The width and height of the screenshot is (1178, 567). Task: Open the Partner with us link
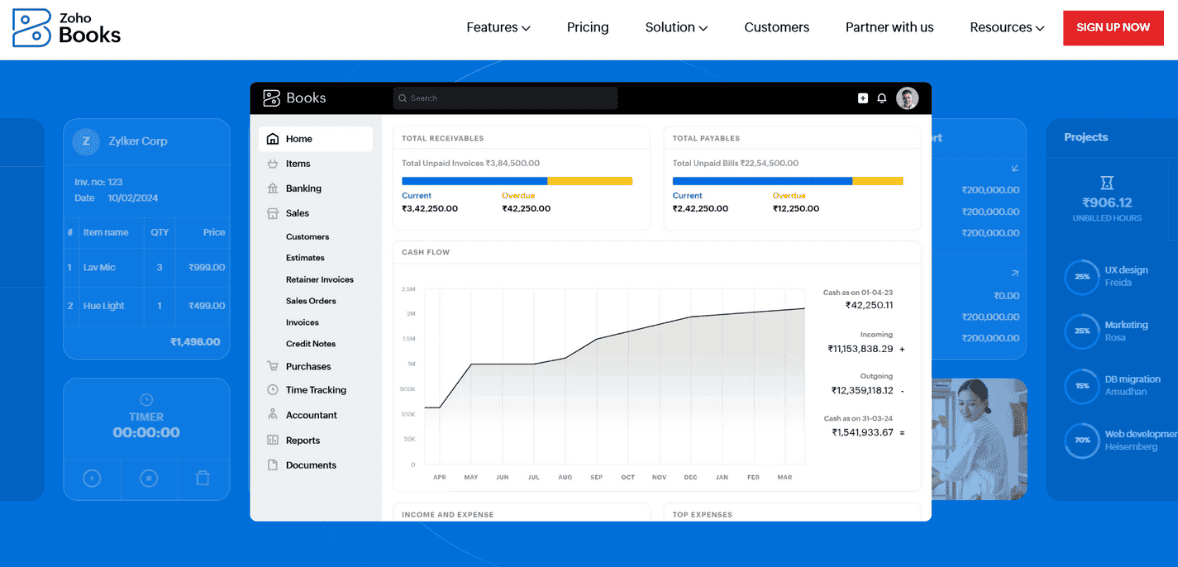click(889, 28)
